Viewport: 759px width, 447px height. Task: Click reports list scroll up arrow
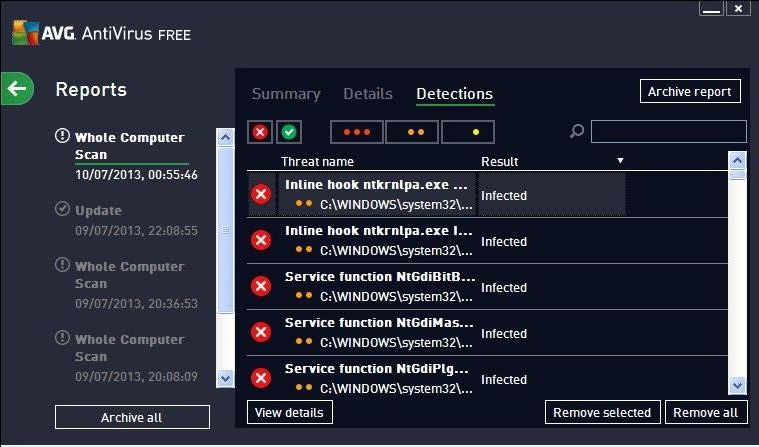[x=225, y=138]
